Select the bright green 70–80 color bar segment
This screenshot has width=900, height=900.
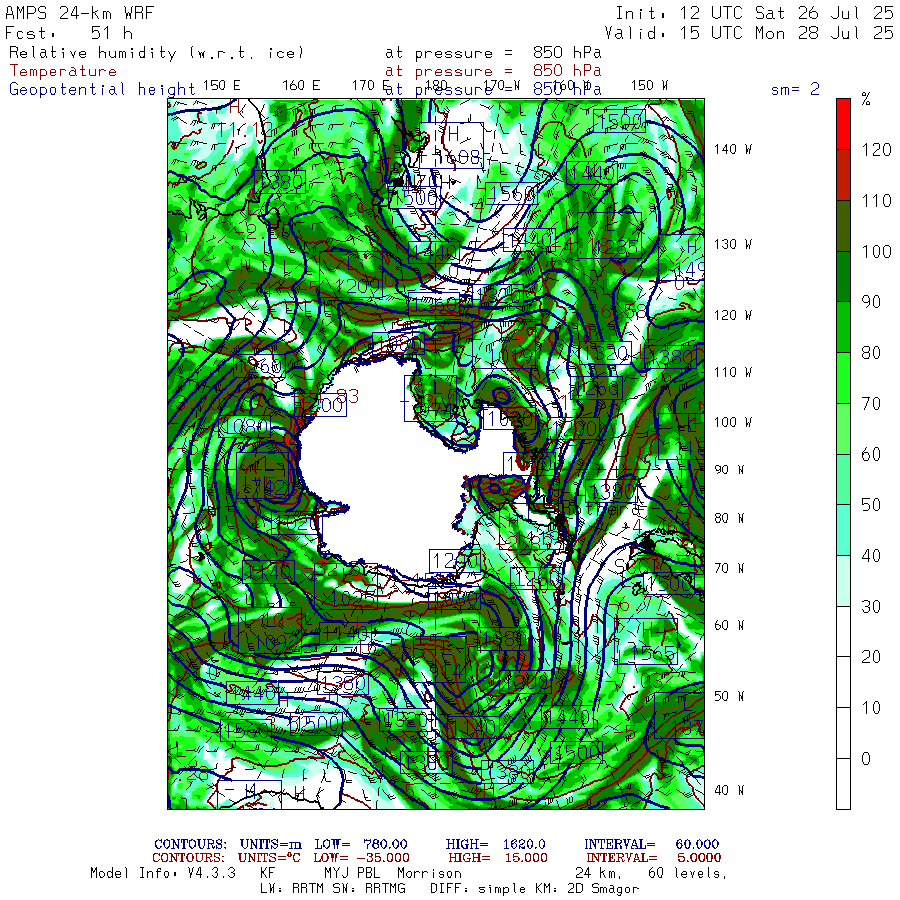843,378
